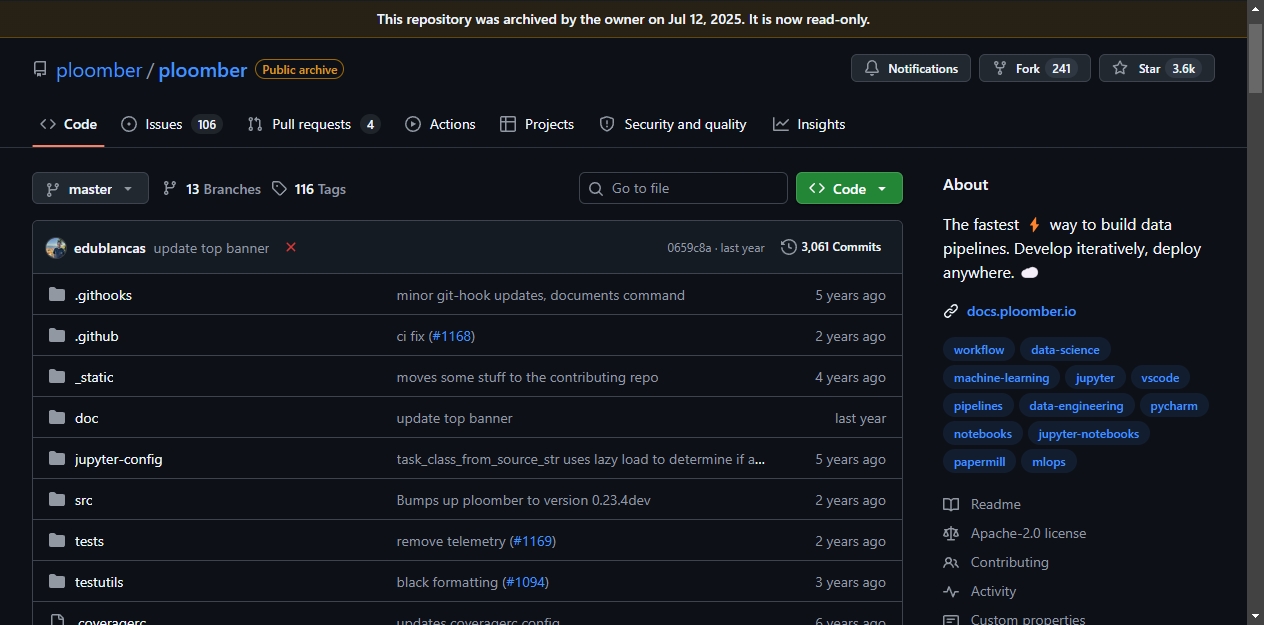Click the doc folder icon
1264x625 pixels.
click(57, 418)
